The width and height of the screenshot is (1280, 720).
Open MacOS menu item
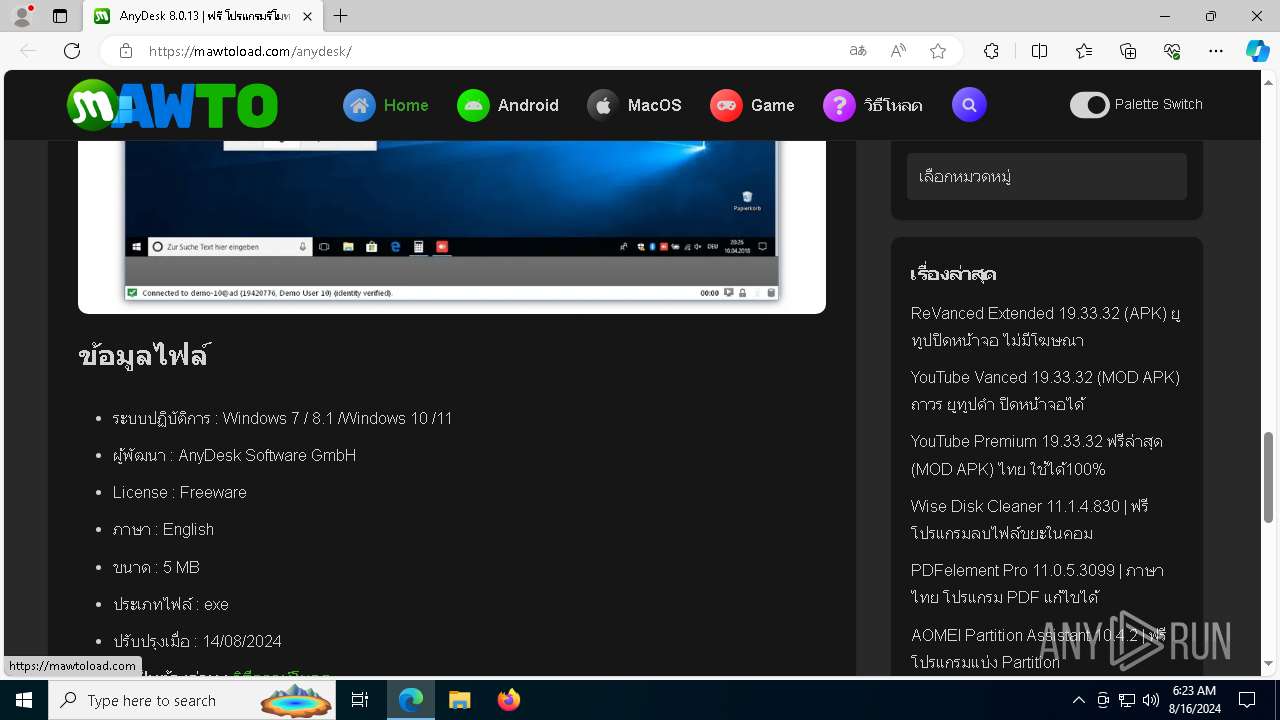pyautogui.click(x=655, y=105)
